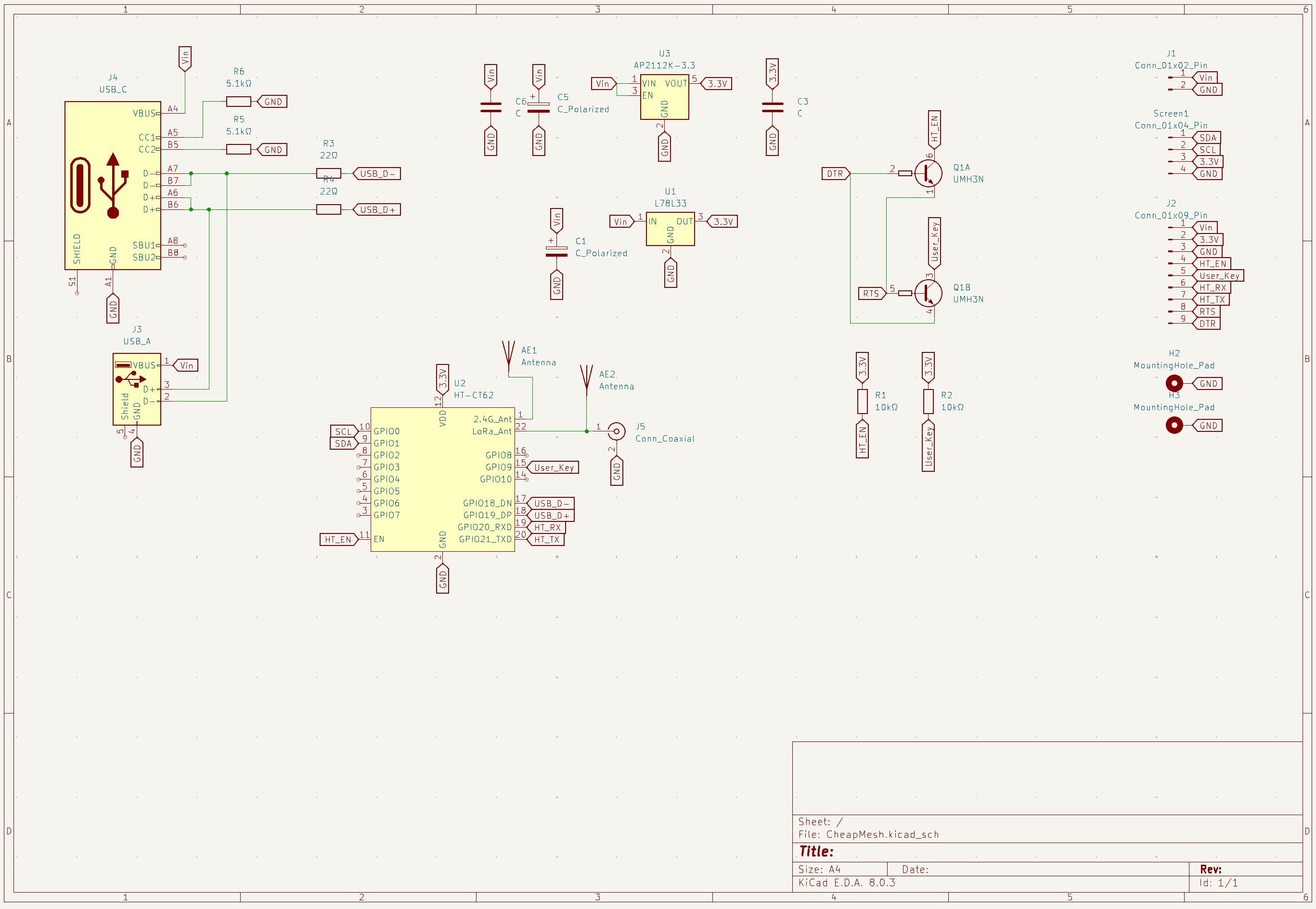Viewport: 1316px width, 909px height.
Task: Click the SCL label on Screen1 pin 2
Action: (1207, 150)
